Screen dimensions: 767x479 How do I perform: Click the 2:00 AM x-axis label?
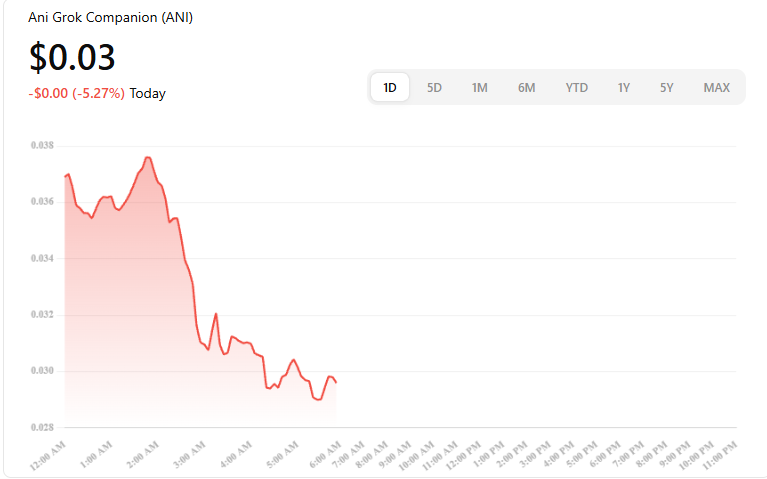[142, 455]
